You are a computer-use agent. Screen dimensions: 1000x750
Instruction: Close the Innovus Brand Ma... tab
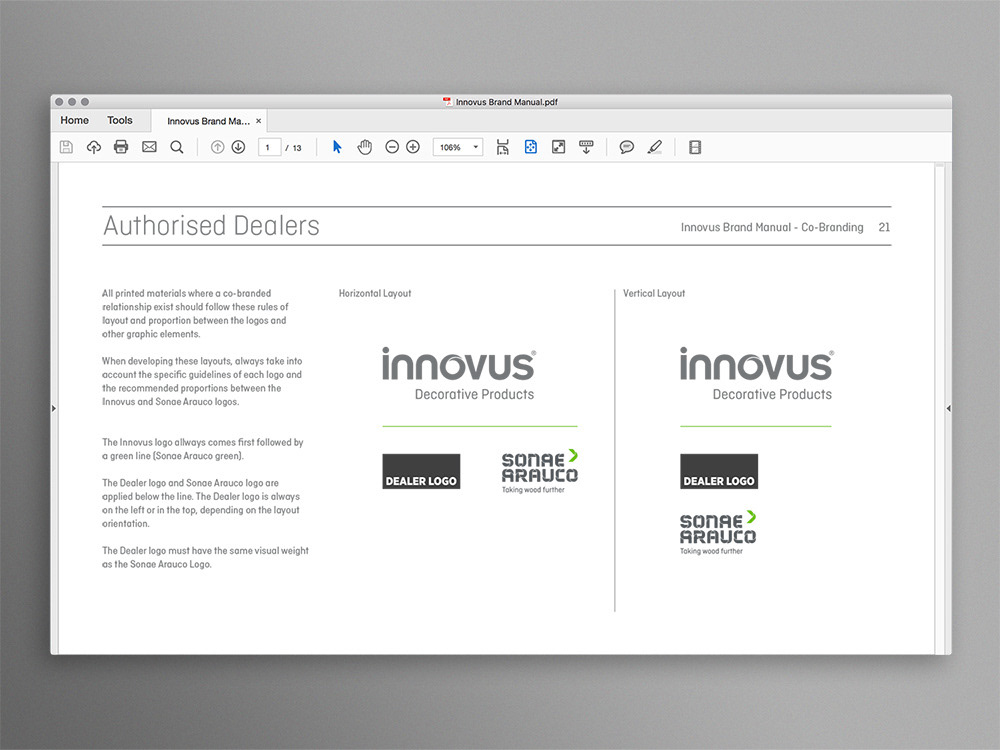[258, 121]
